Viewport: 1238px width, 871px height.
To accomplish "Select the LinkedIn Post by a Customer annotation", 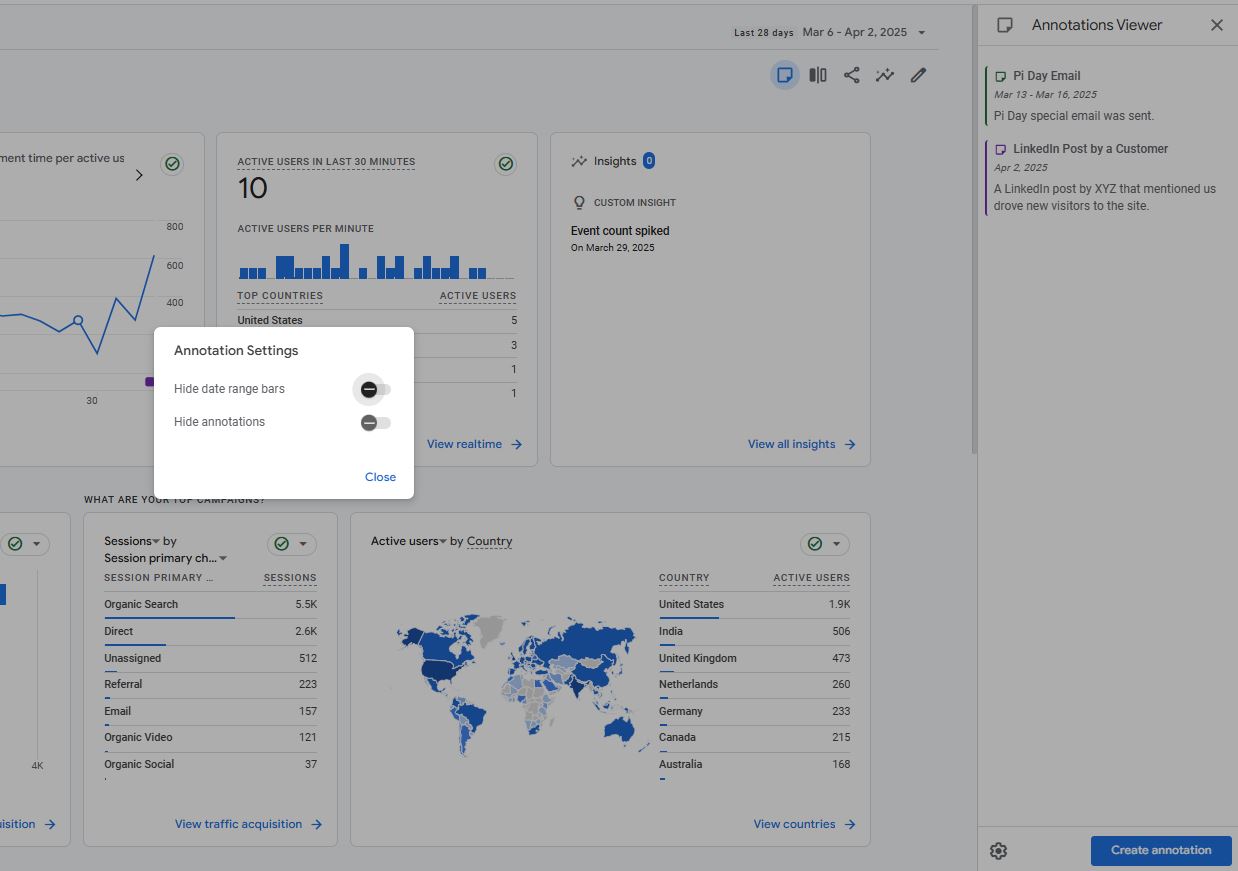I will (1090, 149).
